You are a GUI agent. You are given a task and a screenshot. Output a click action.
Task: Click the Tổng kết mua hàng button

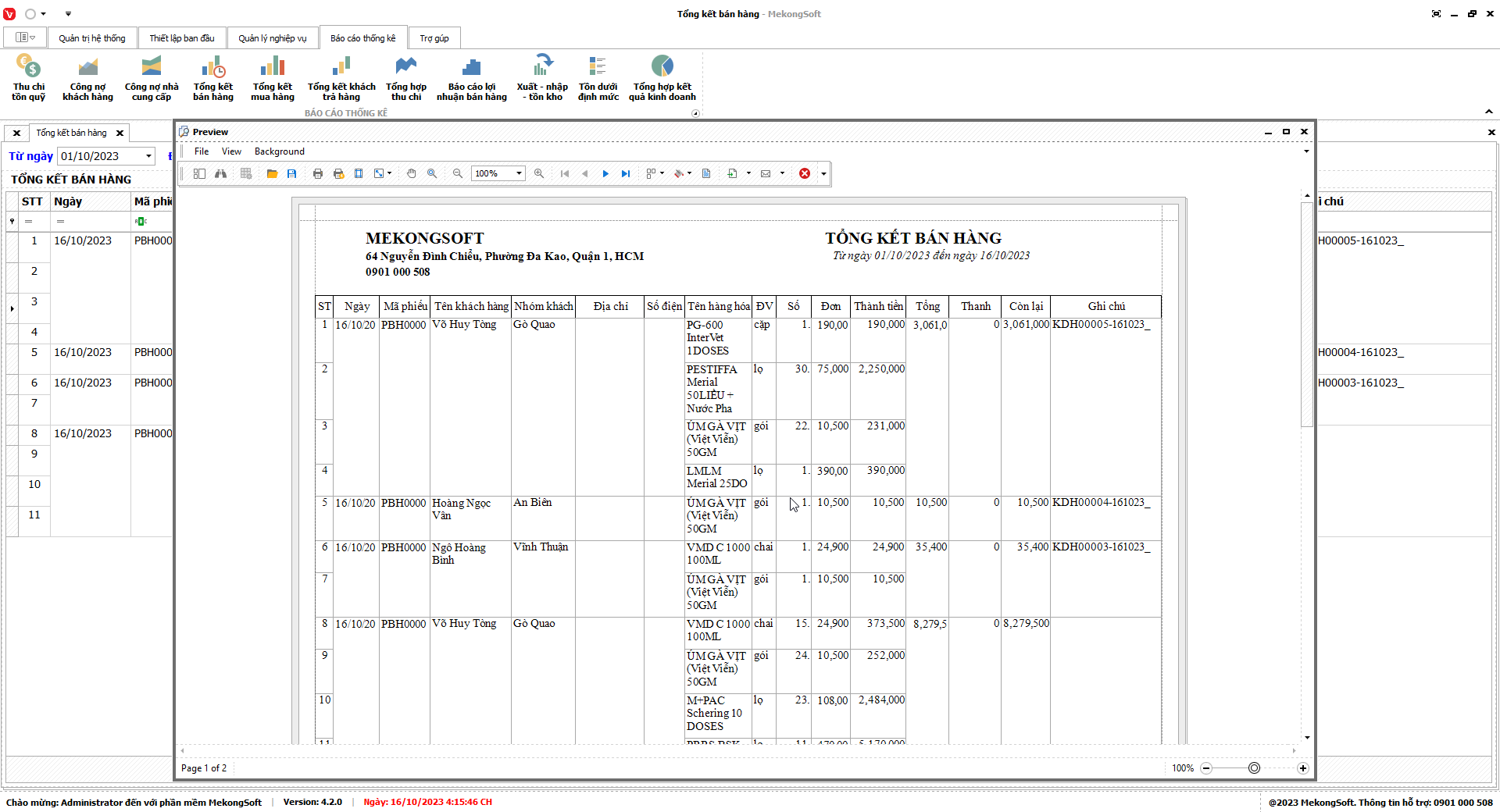[273, 78]
